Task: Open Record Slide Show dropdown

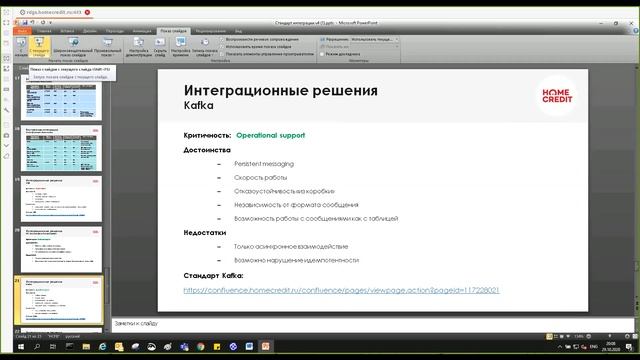Action: click(204, 47)
